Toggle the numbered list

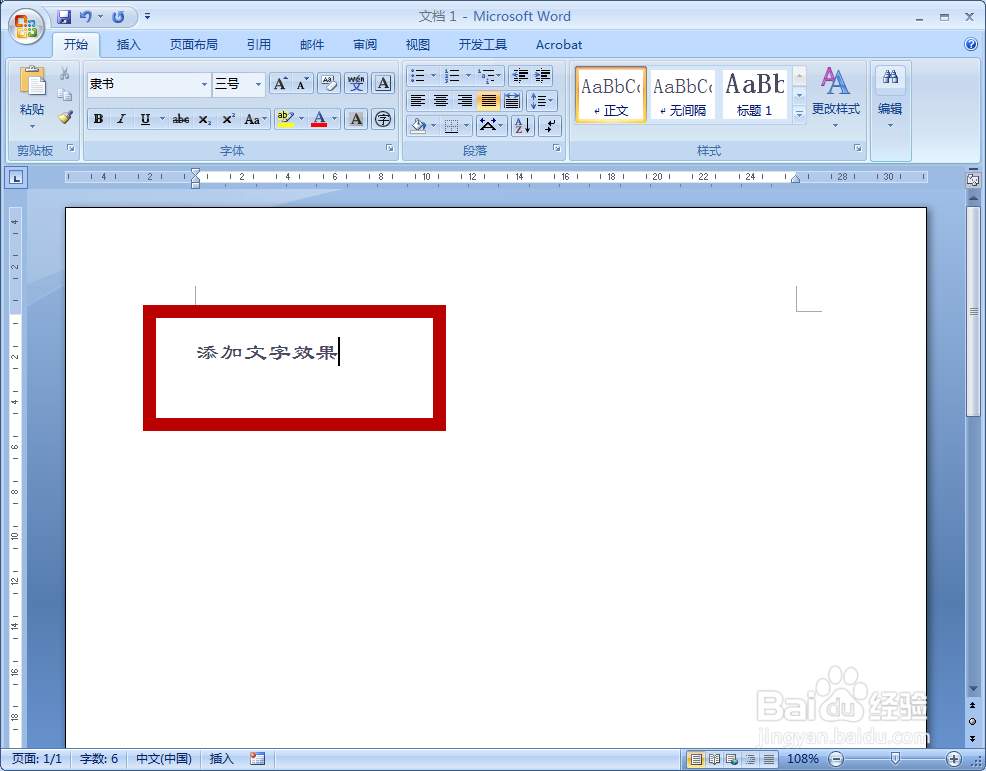pos(450,75)
